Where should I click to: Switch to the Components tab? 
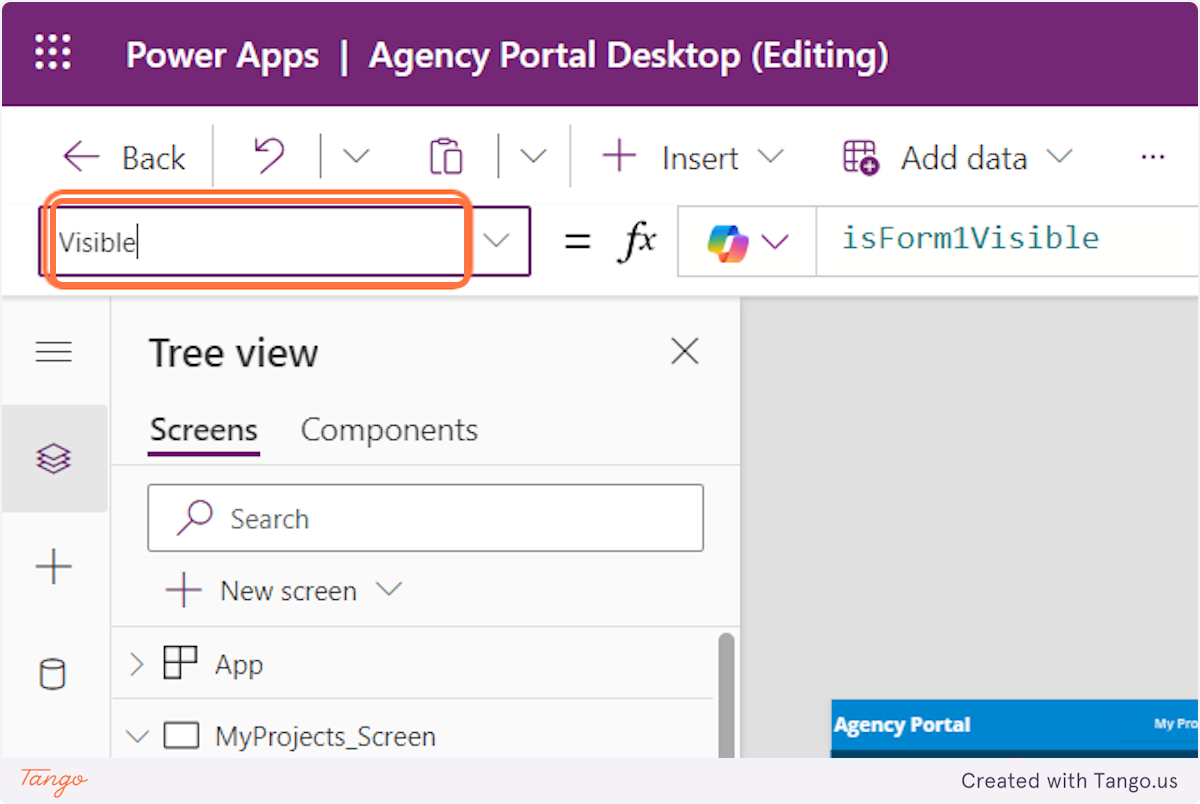coord(389,430)
